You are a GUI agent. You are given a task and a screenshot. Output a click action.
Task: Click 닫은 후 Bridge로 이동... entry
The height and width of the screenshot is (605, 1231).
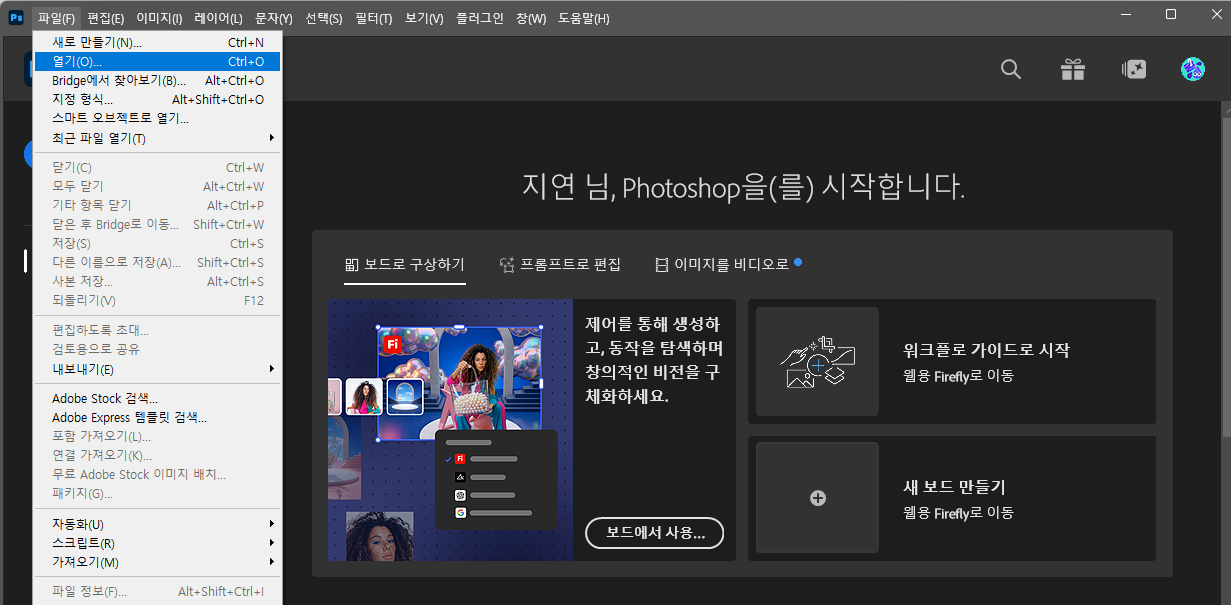157,224
